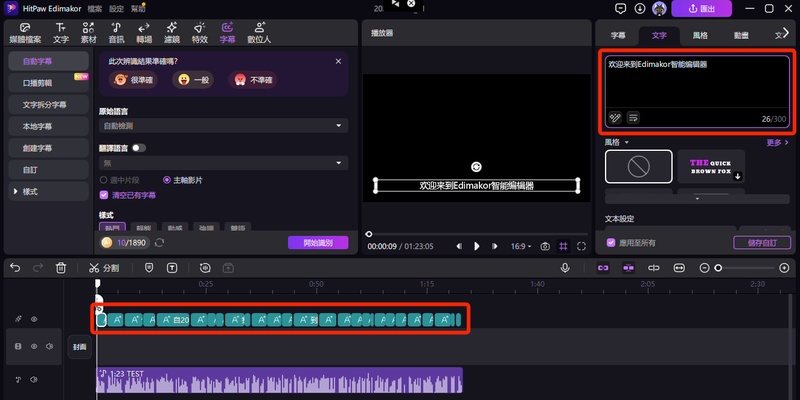This screenshot has height=400, width=800.
Task: Click the AI circle icon in the timeline toolbar
Action: tap(205, 268)
